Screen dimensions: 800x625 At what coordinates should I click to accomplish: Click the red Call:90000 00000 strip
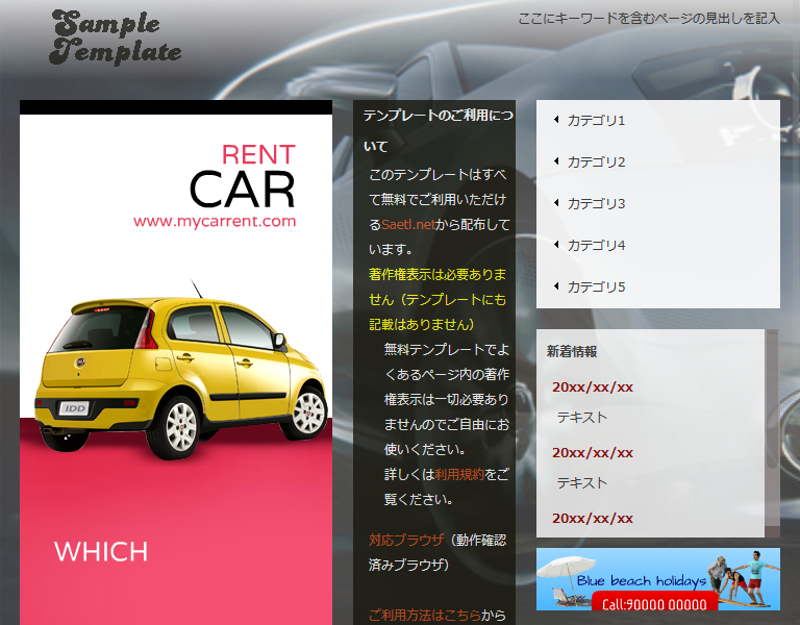pyautogui.click(x=652, y=603)
